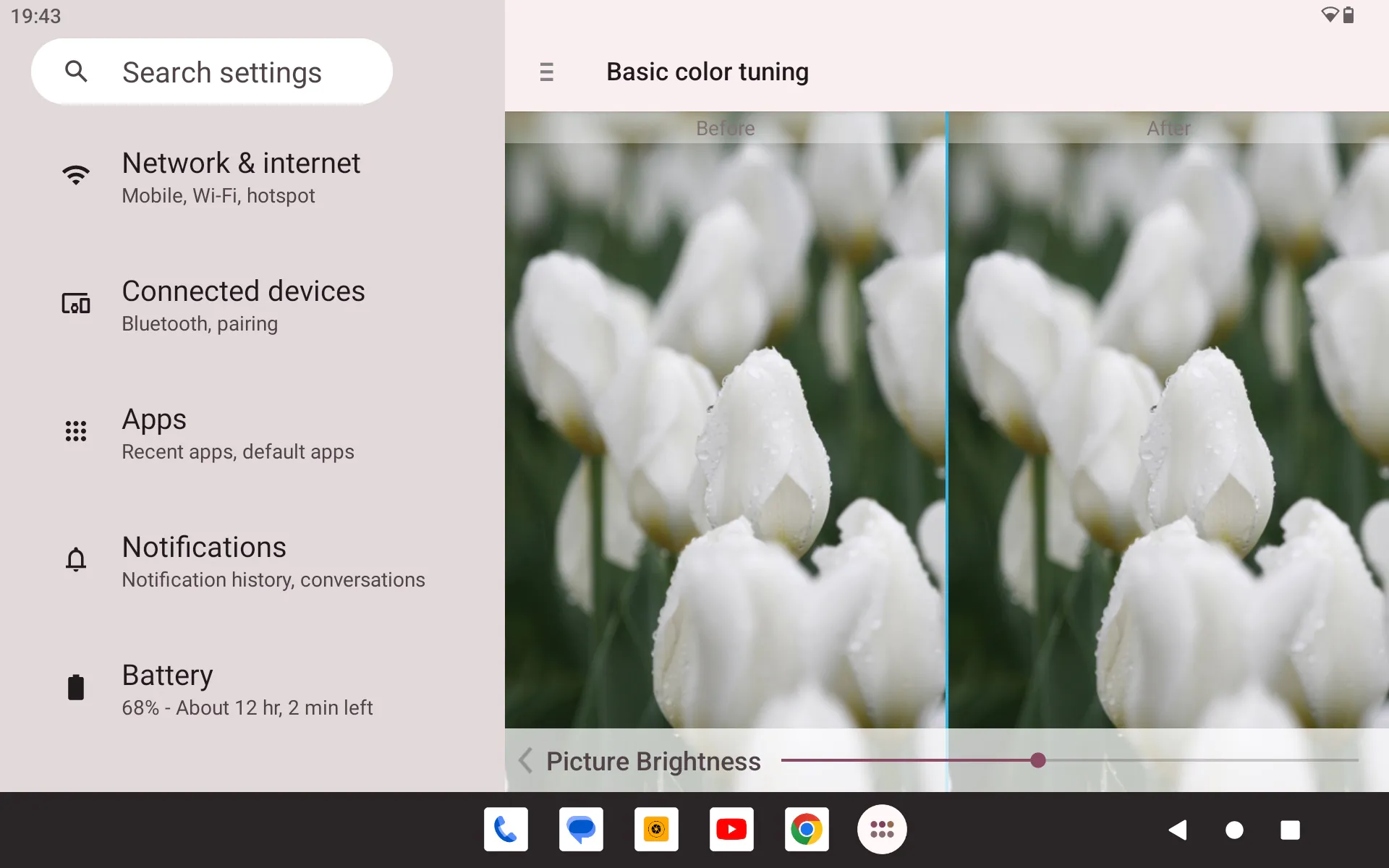Click the search magnifier icon
This screenshot has width=1389, height=868.
point(76,71)
